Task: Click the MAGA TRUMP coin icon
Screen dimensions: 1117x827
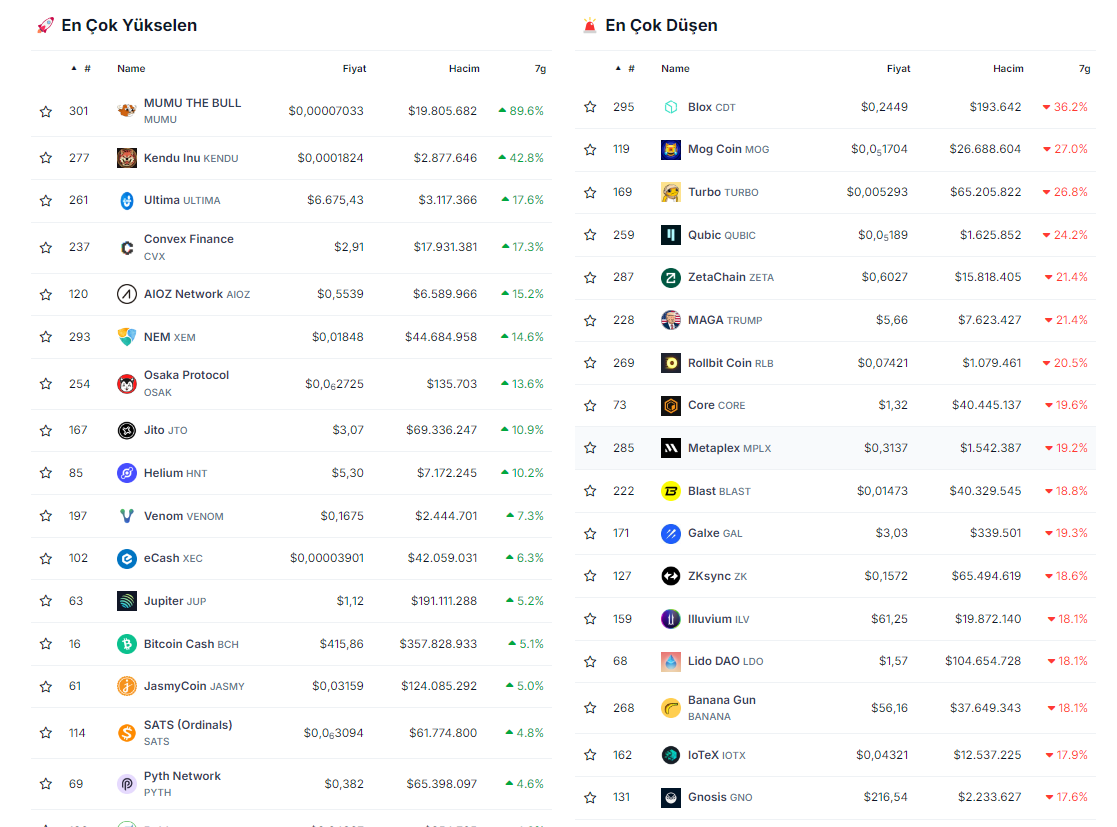Action: [x=670, y=320]
